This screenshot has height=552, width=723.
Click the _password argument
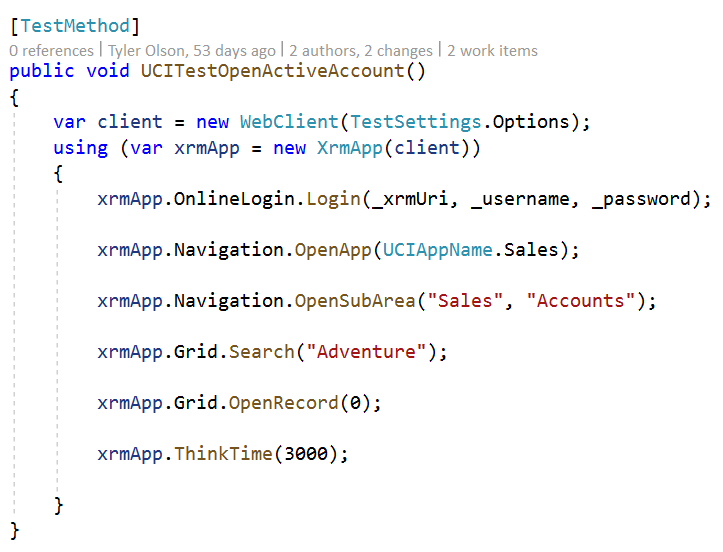[641, 199]
